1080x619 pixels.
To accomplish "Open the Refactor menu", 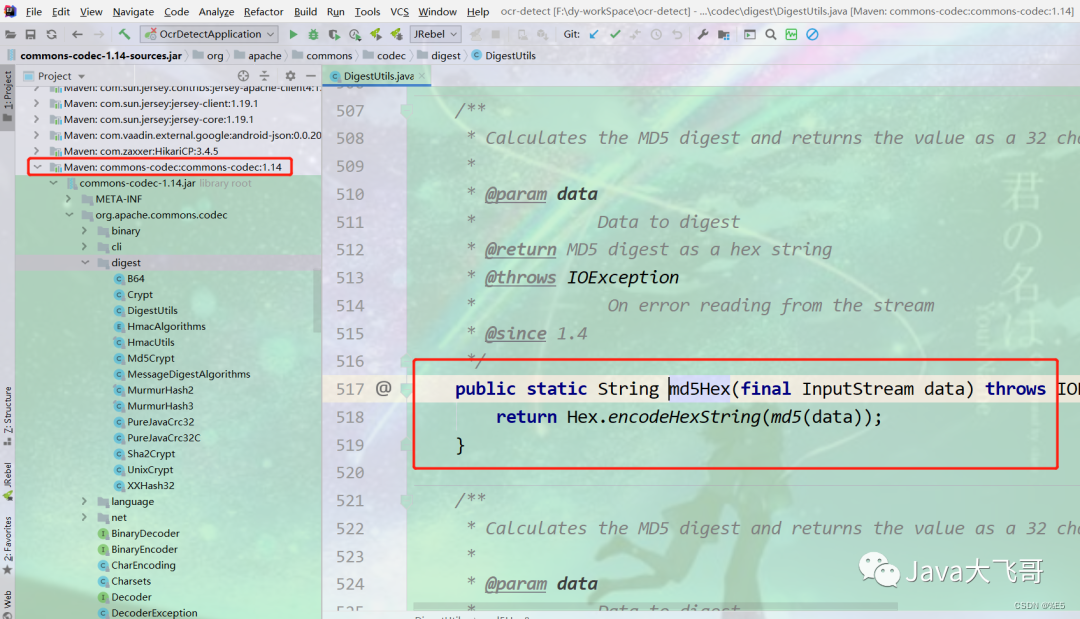I will [x=263, y=12].
